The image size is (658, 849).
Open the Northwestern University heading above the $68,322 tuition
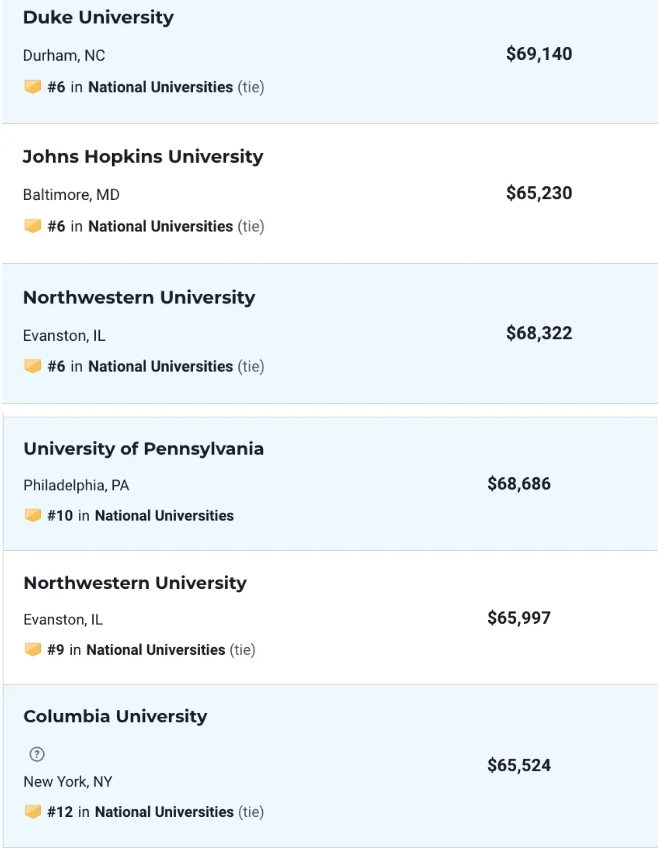click(139, 298)
